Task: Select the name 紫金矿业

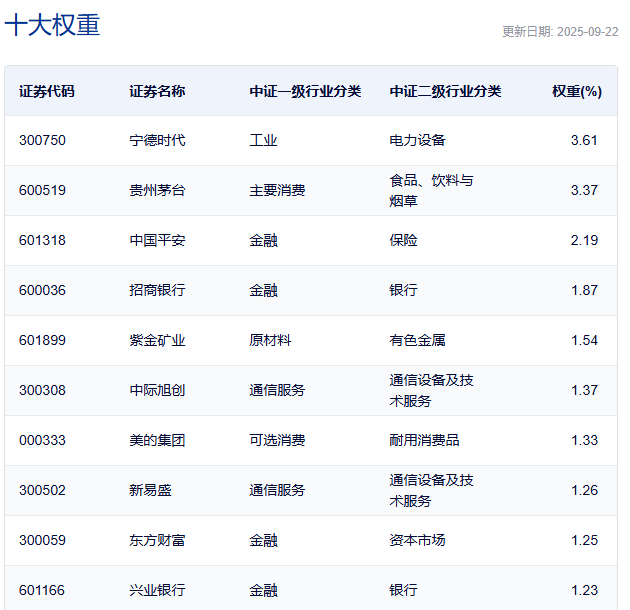Action: point(157,340)
